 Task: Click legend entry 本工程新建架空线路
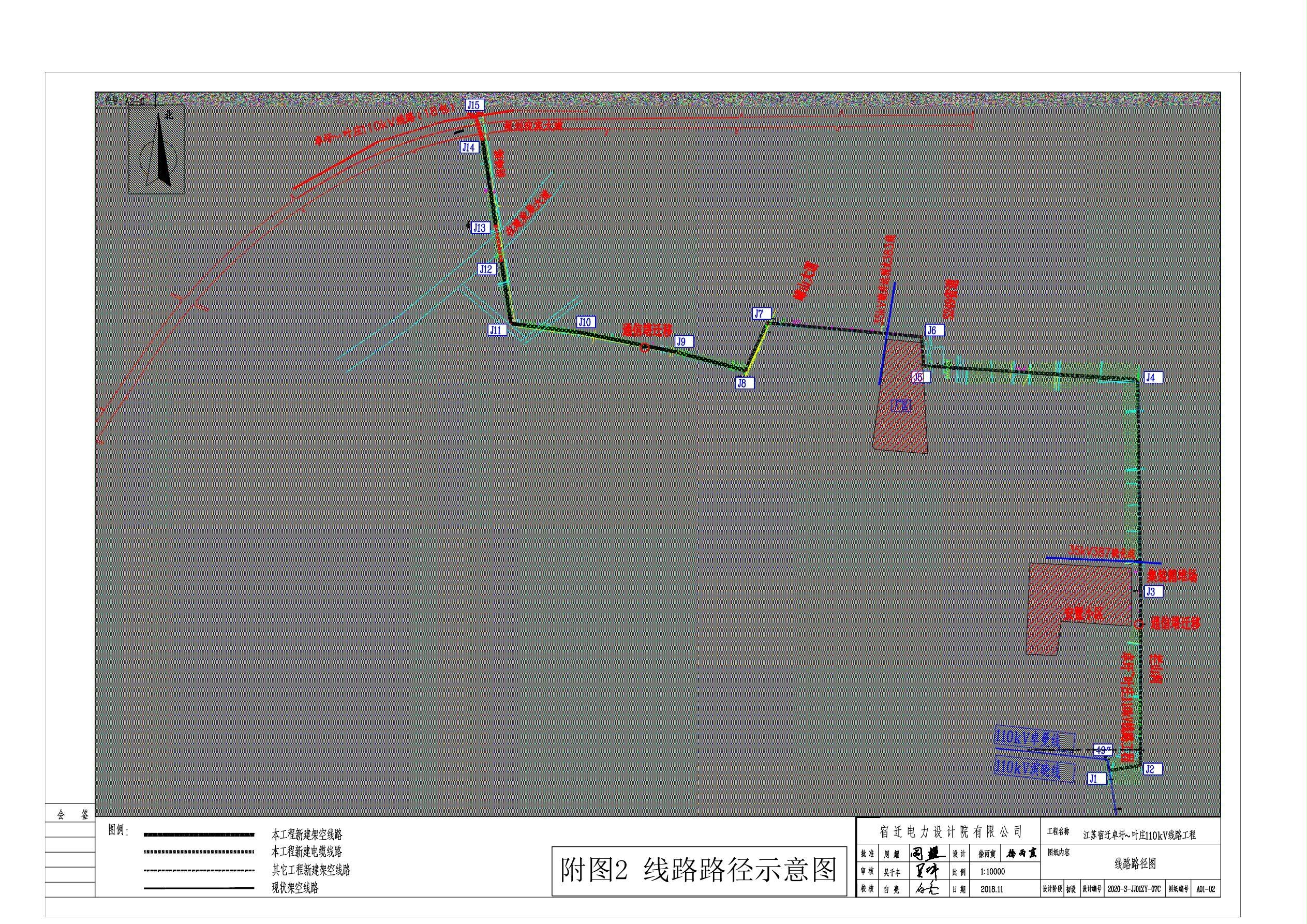coord(307,835)
